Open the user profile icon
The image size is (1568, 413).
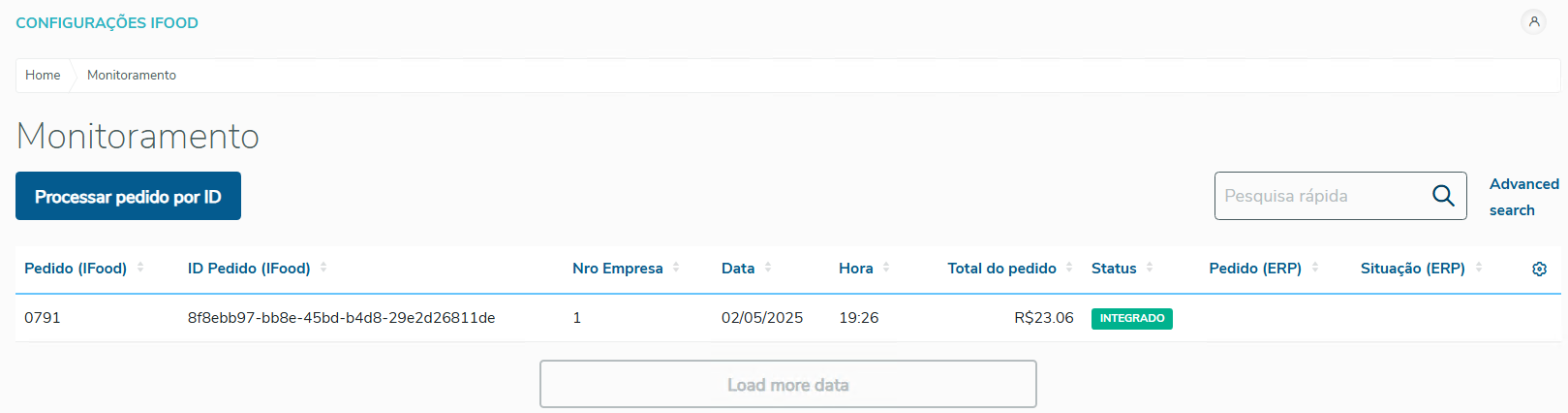pos(1533,21)
